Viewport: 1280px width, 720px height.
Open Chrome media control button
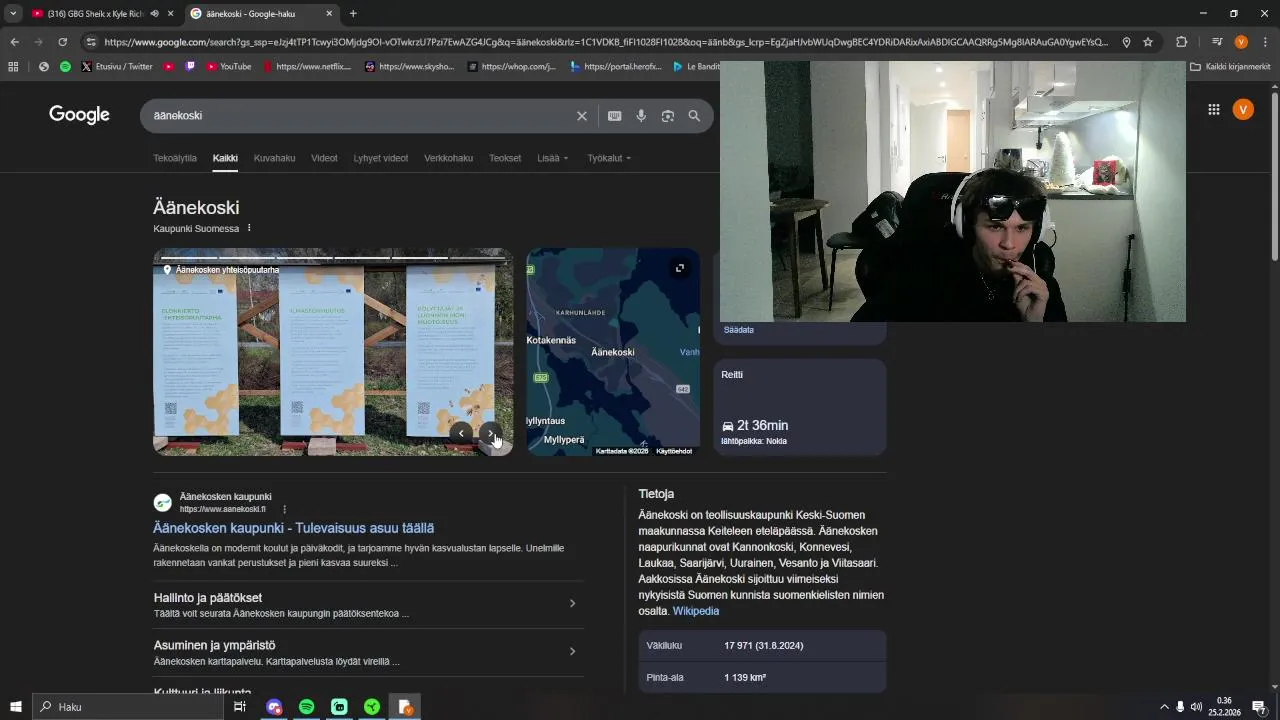click(1217, 42)
